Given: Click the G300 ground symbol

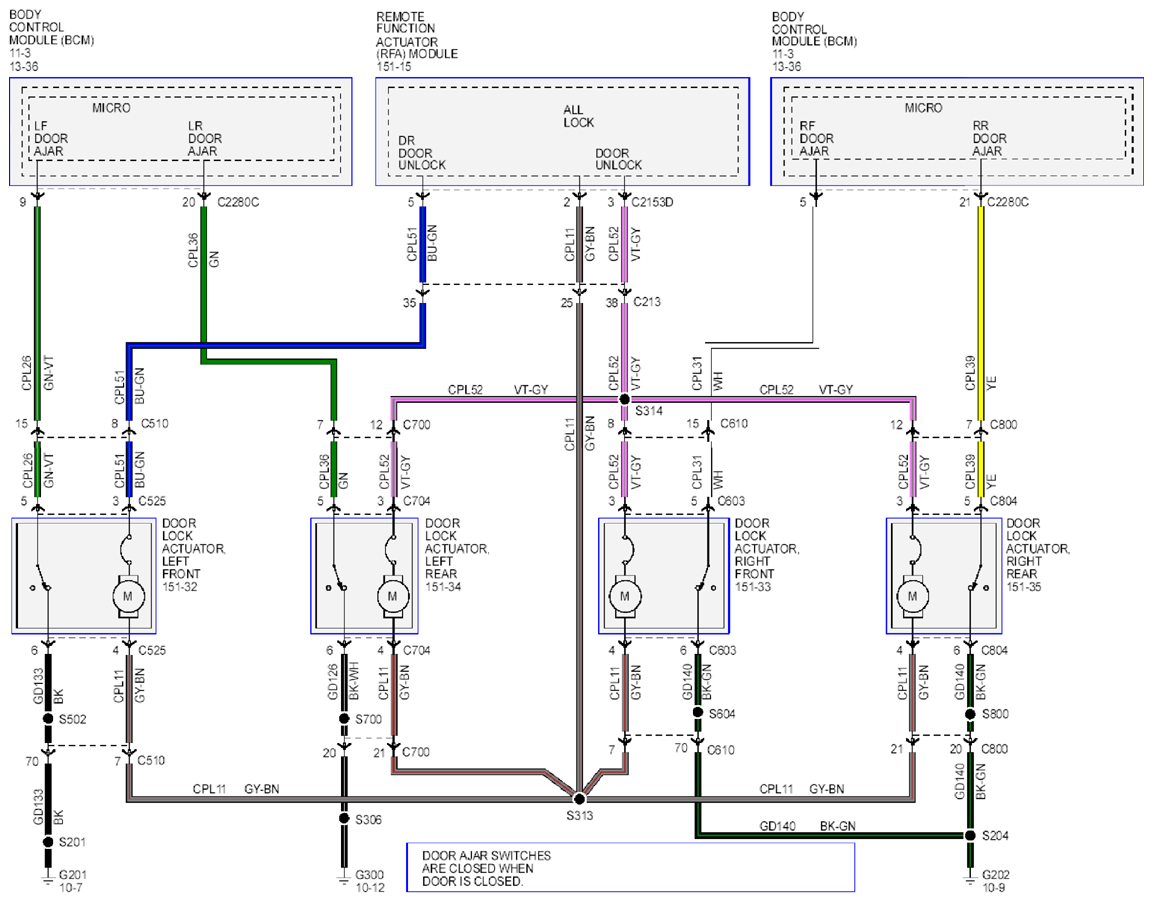Looking at the screenshot, I should (x=343, y=878).
